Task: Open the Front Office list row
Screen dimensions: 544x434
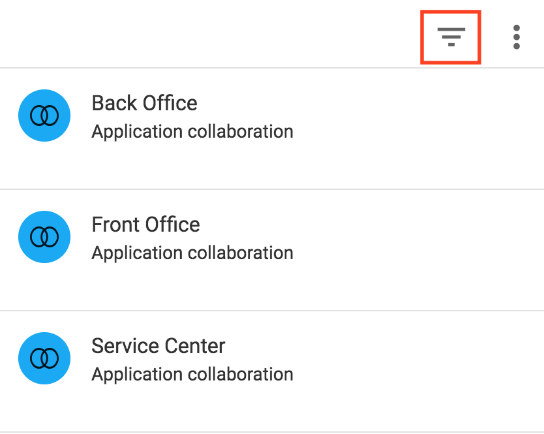Action: point(272,250)
